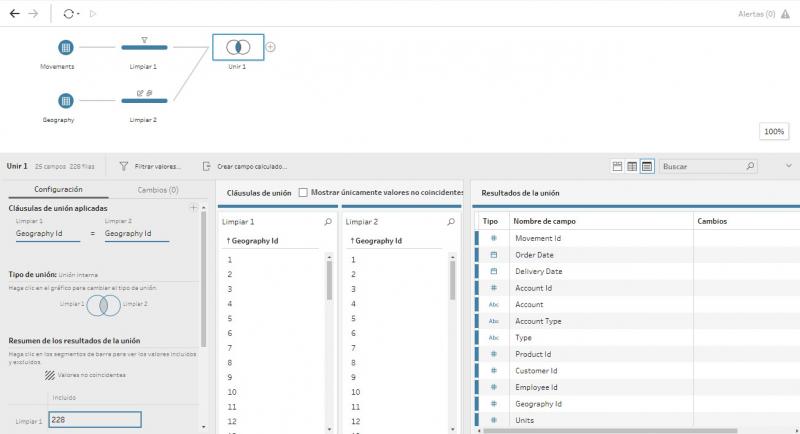Open Limpiar 2 Geography Id clause field
Viewport: 800px width, 434px height.
137,234
